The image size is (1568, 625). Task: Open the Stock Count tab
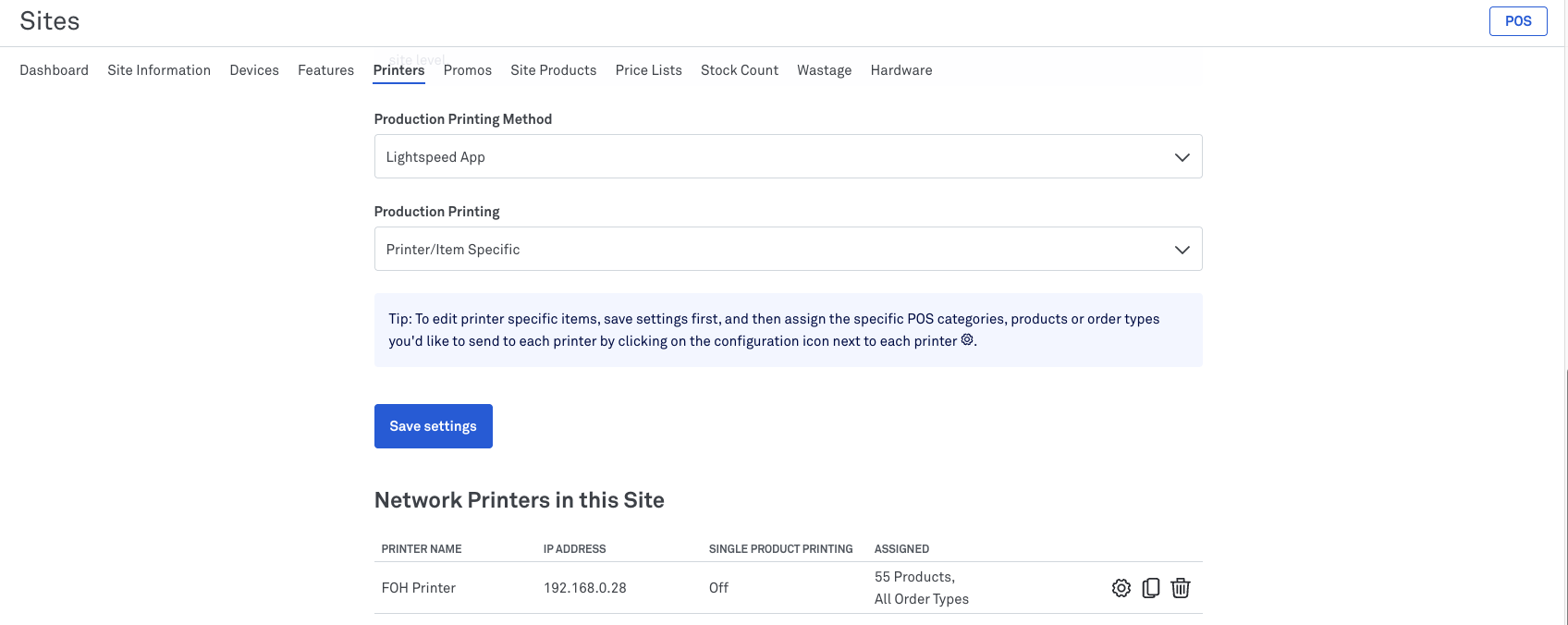(x=740, y=70)
